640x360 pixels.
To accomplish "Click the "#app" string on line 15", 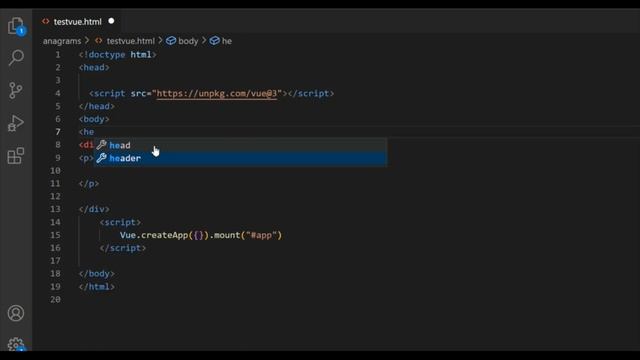I will [261, 235].
